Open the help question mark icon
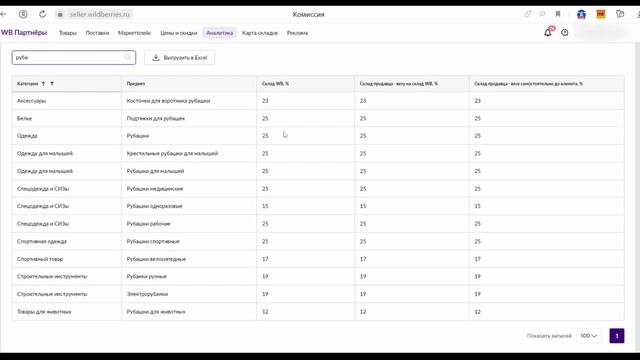 [x=564, y=33]
